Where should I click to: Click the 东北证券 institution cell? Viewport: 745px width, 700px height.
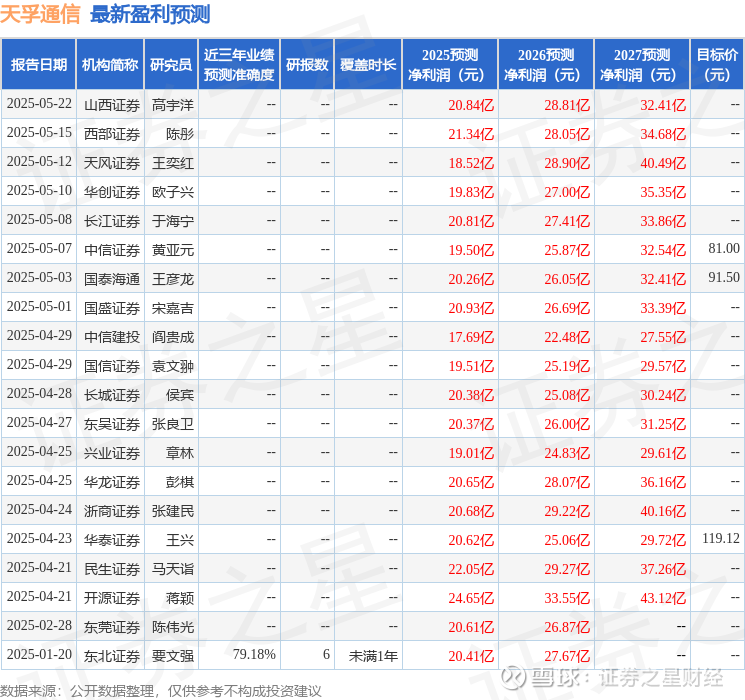coord(112,656)
